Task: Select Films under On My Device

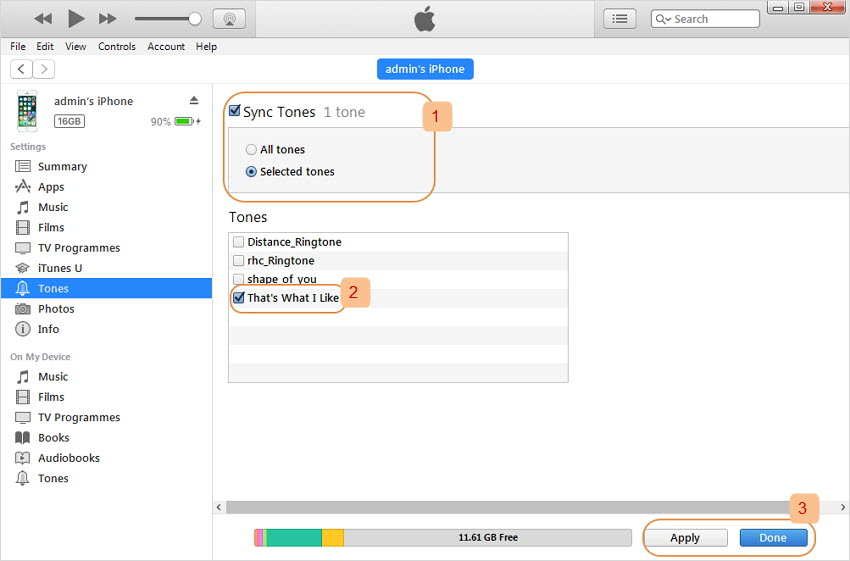Action: pyautogui.click(x=106, y=397)
